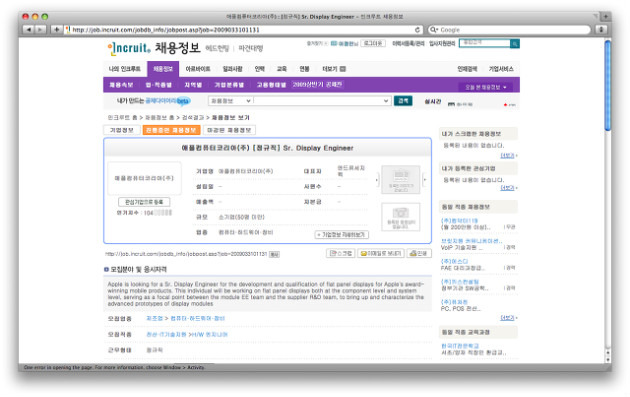Open 이력서등록/관리 link
The height and width of the screenshot is (397, 630).
(x=408, y=43)
